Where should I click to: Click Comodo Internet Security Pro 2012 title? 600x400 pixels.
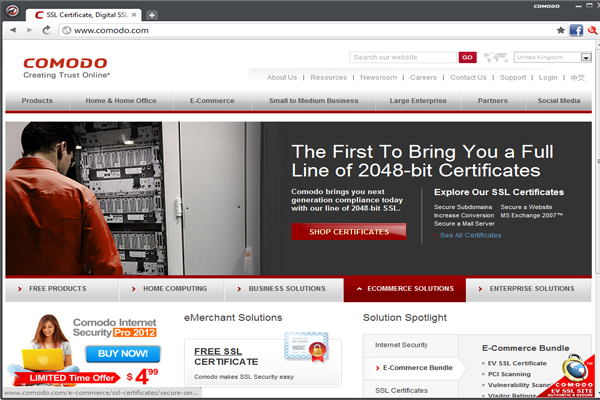[115, 327]
